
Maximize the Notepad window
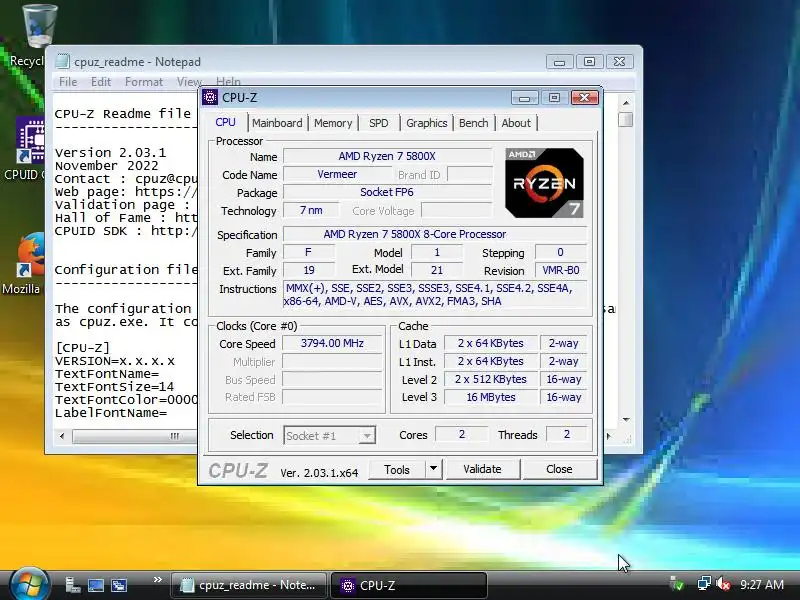tap(589, 62)
